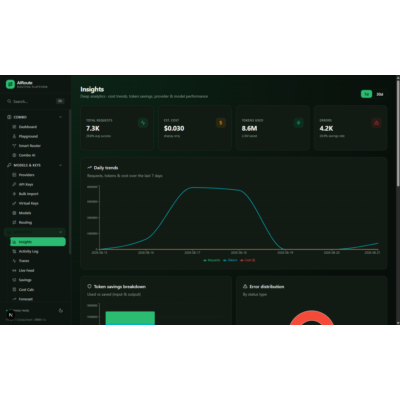
Task: Open Traces sidebar icon
Action: click(x=14, y=261)
